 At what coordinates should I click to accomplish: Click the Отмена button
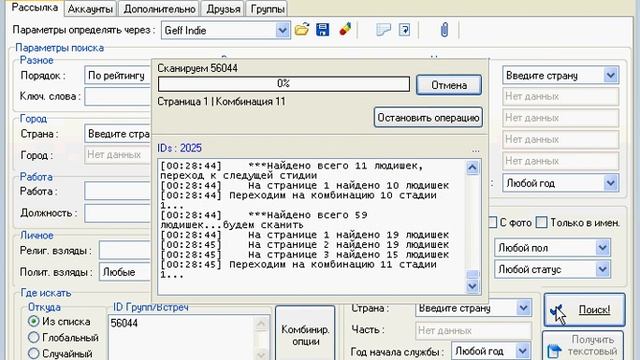(x=449, y=85)
